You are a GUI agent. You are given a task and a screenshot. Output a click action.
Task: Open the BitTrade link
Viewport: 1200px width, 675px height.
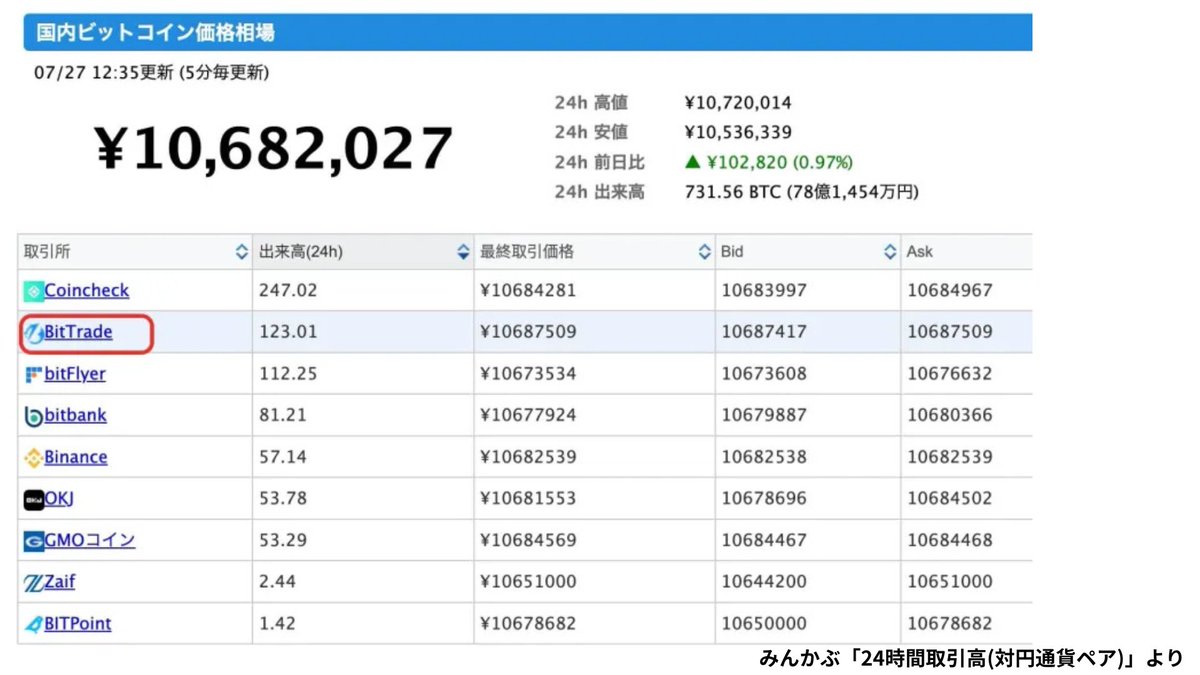78,332
